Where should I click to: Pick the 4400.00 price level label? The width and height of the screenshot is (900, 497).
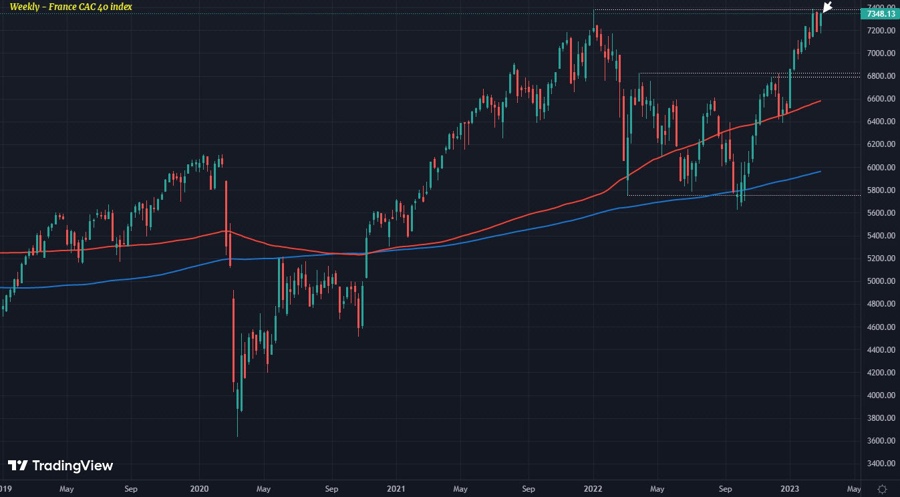click(882, 350)
